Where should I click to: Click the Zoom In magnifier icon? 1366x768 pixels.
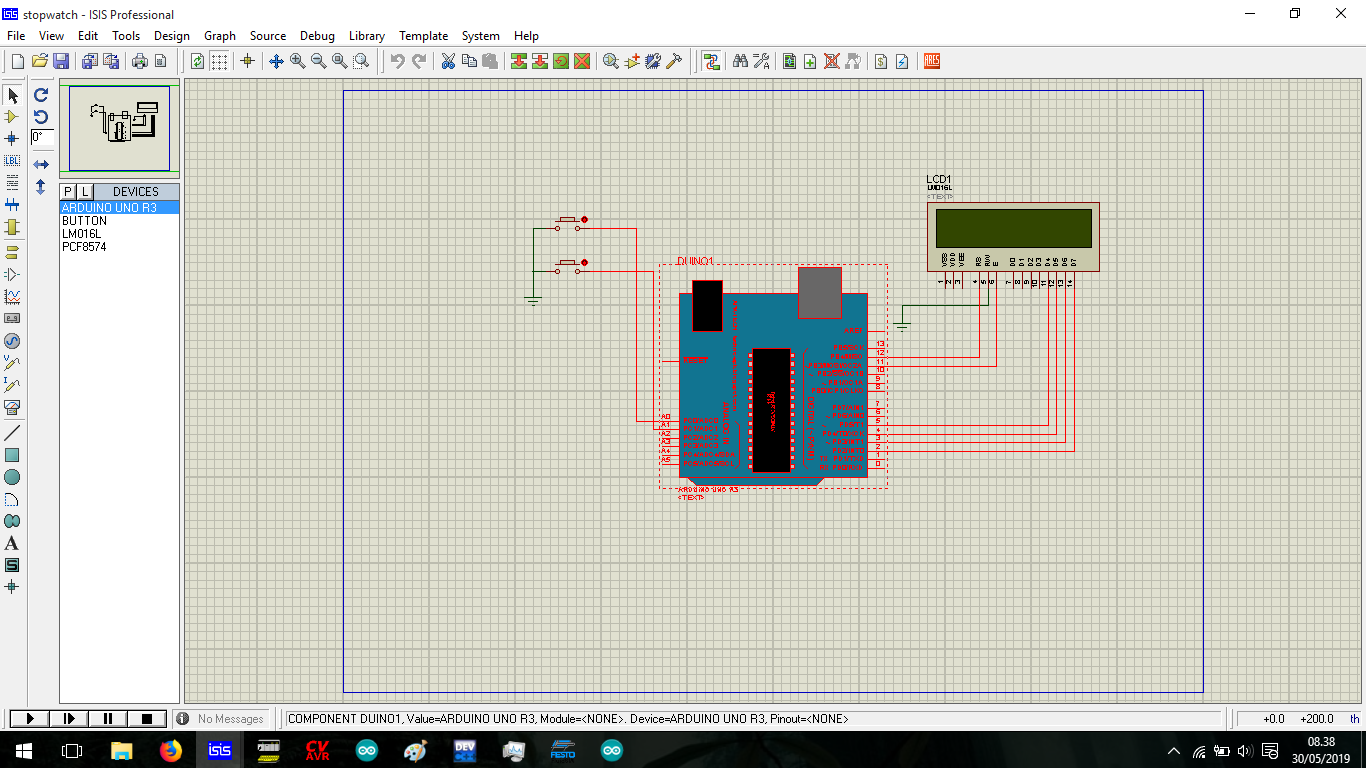(297, 61)
